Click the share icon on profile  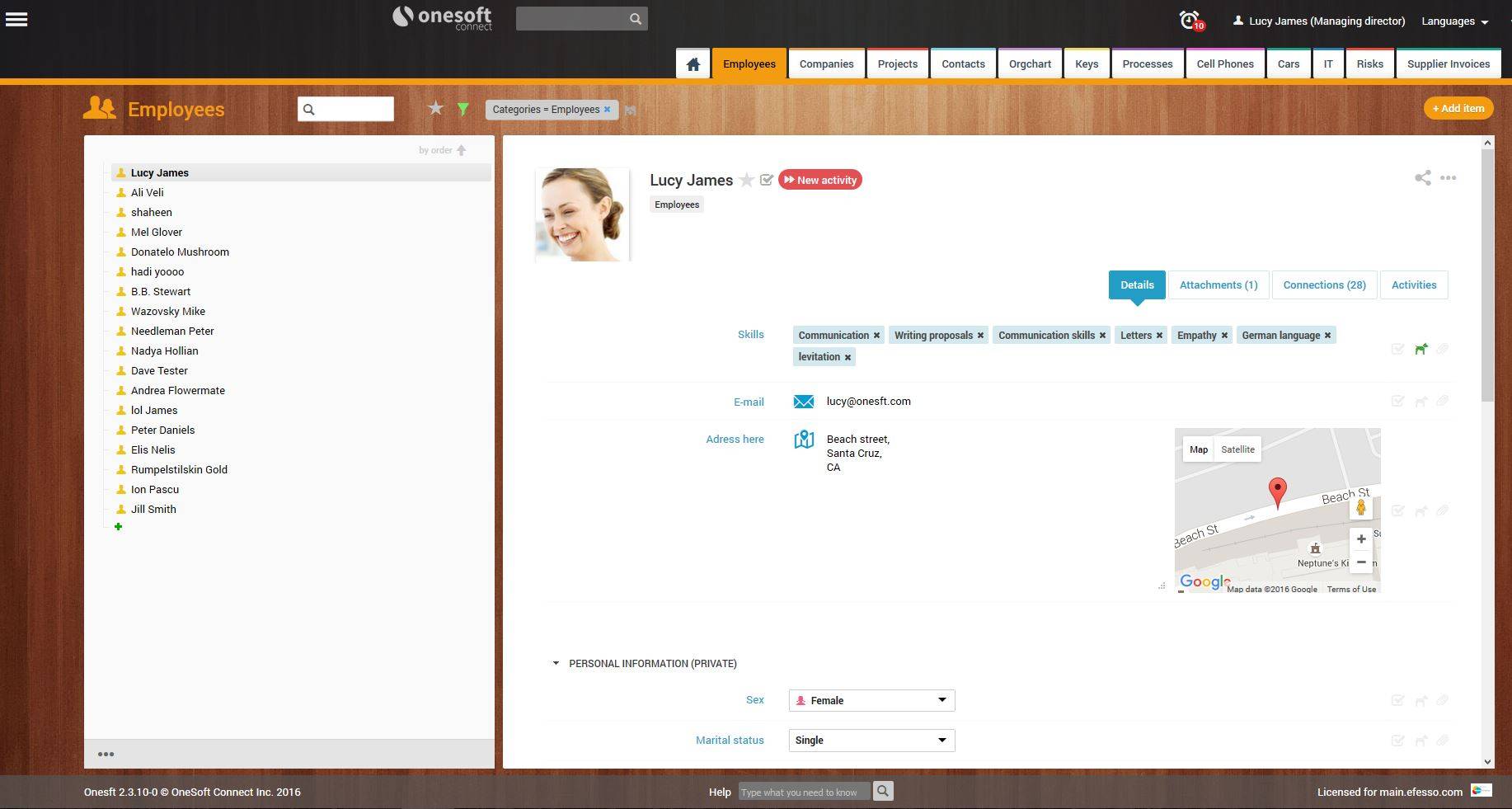point(1422,178)
